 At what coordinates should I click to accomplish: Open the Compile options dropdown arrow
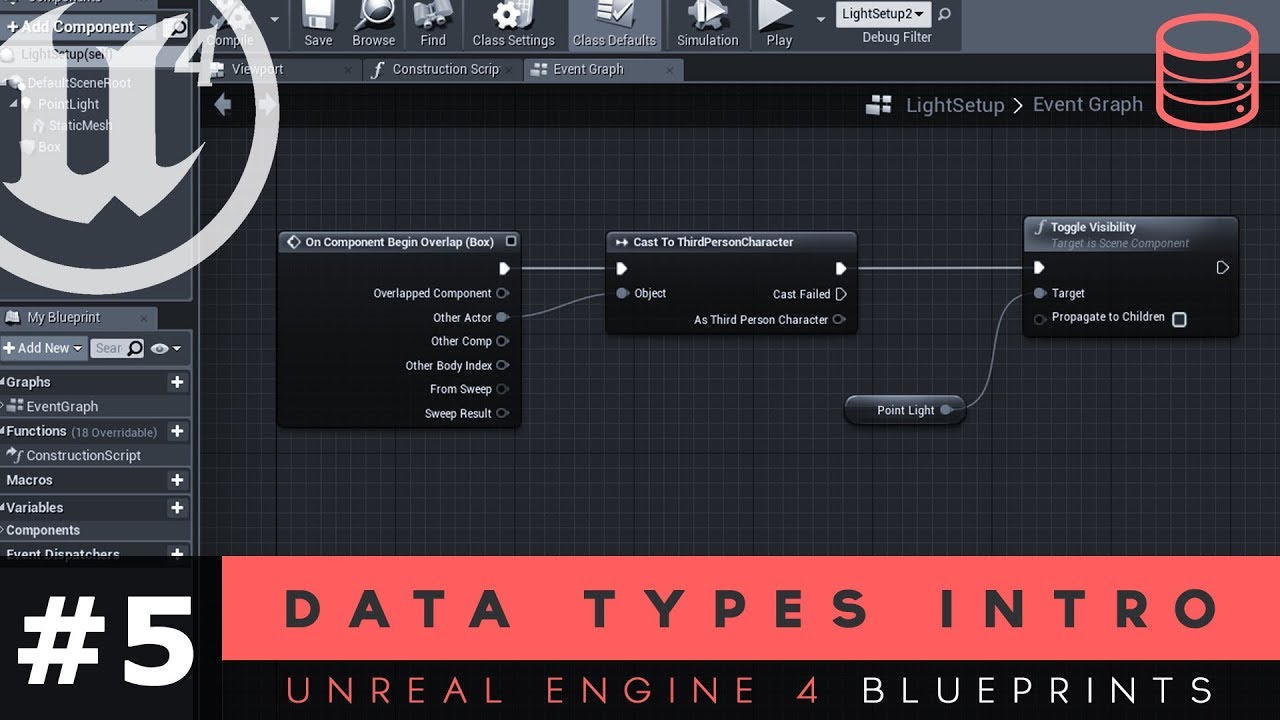(273, 18)
